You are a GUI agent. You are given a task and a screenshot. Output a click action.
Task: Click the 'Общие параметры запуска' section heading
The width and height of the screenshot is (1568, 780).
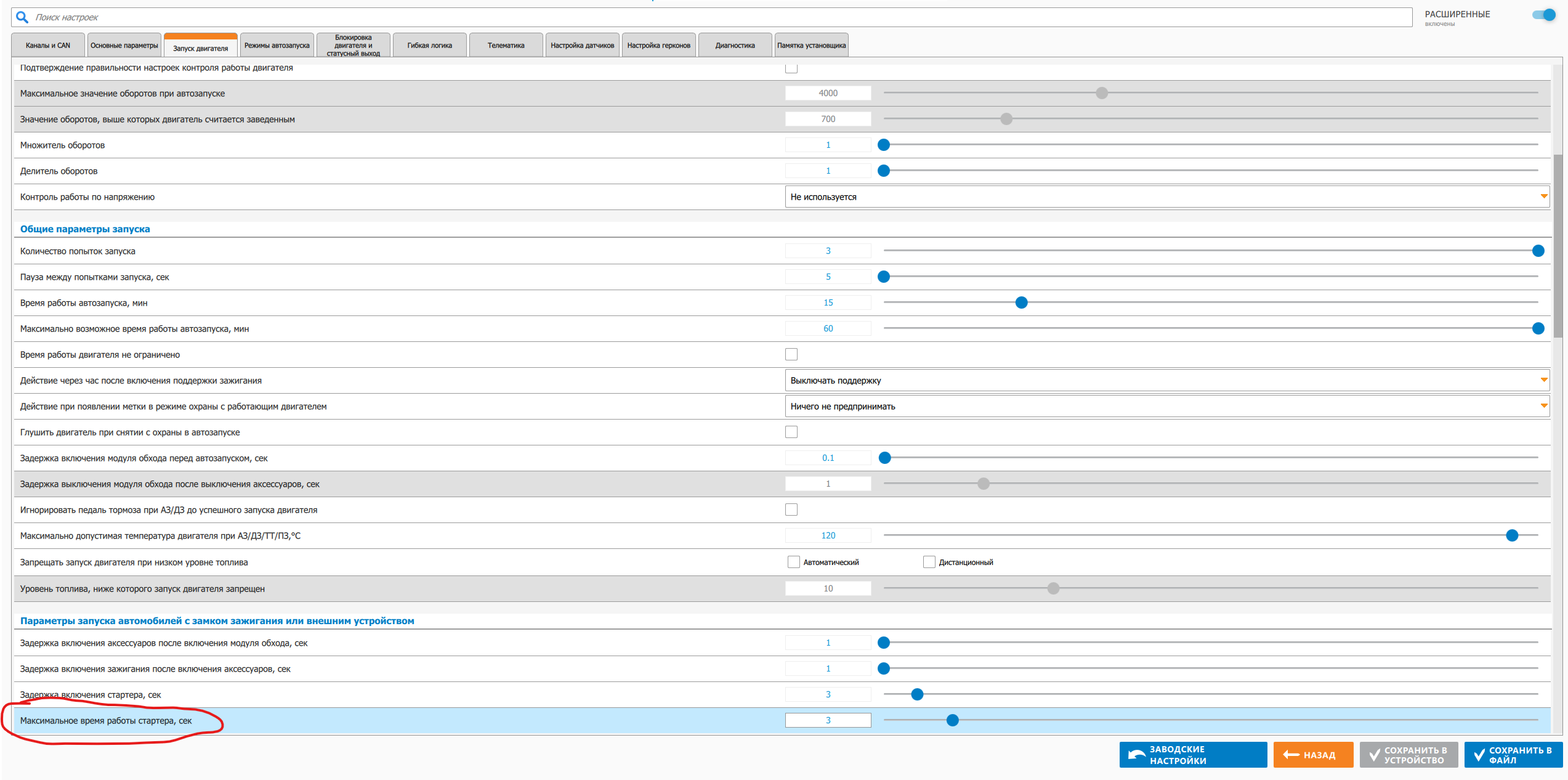click(85, 229)
